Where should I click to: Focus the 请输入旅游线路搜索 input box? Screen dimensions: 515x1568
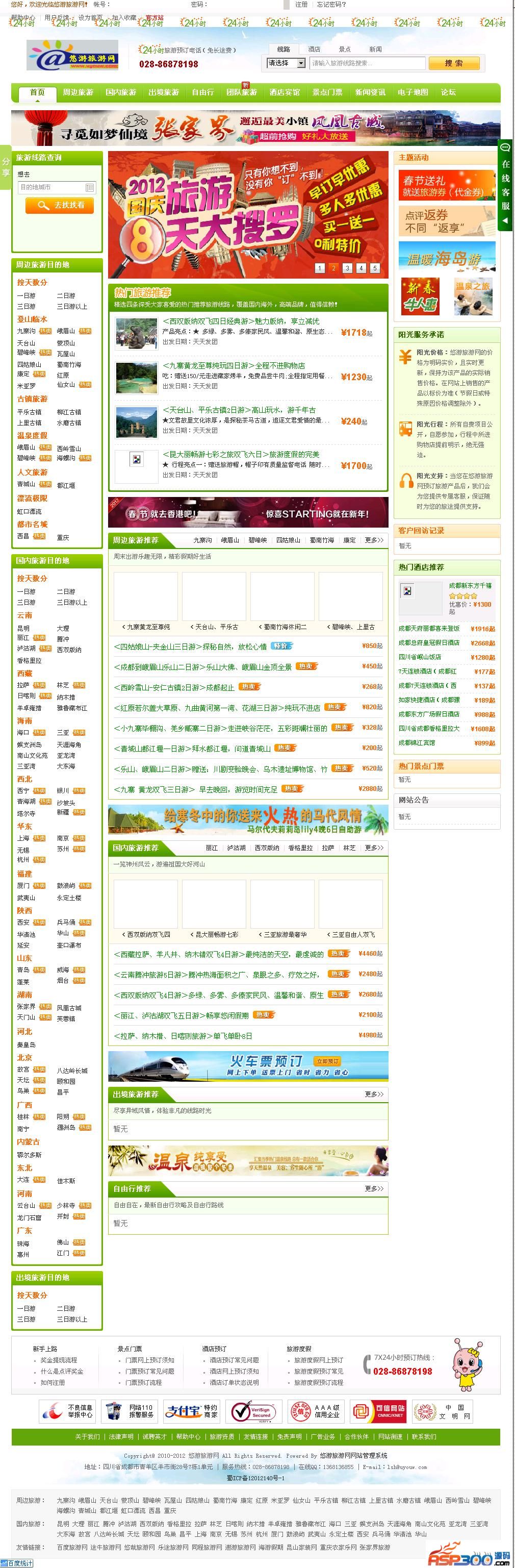point(367,63)
